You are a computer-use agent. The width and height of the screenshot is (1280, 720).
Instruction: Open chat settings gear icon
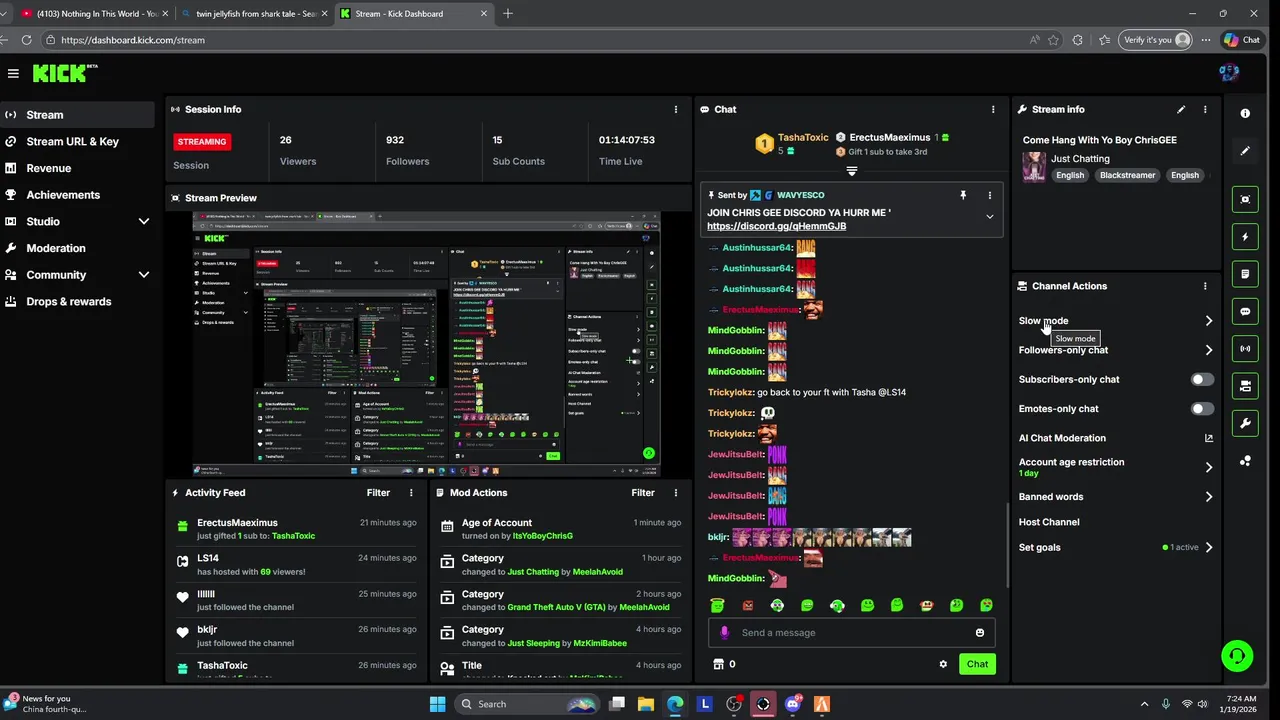[943, 664]
